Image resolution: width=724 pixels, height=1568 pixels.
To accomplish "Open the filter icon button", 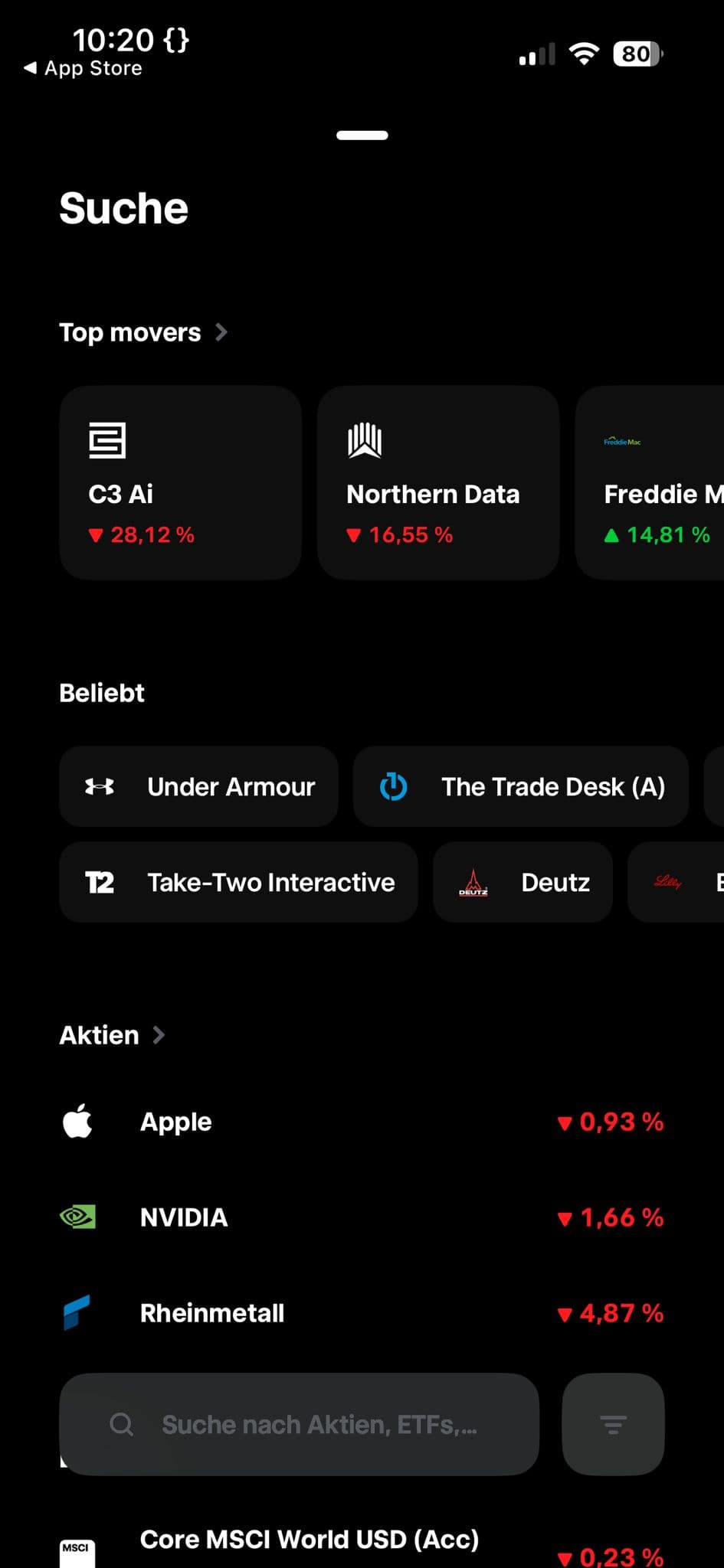I will click(x=613, y=1424).
